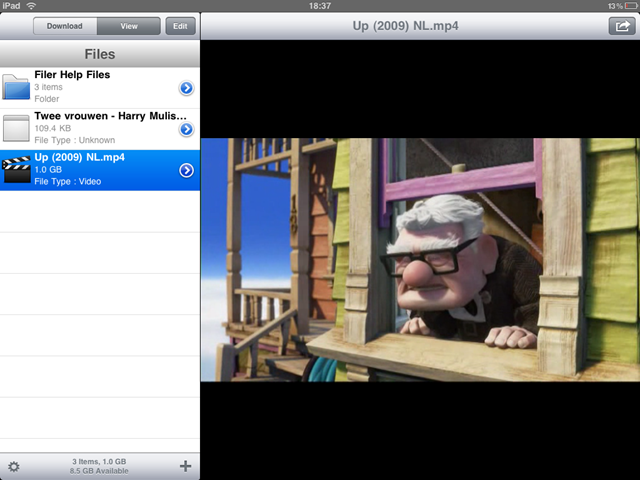Screen dimensions: 640x480
Task: Tap the video preview frame
Action: click(420, 259)
